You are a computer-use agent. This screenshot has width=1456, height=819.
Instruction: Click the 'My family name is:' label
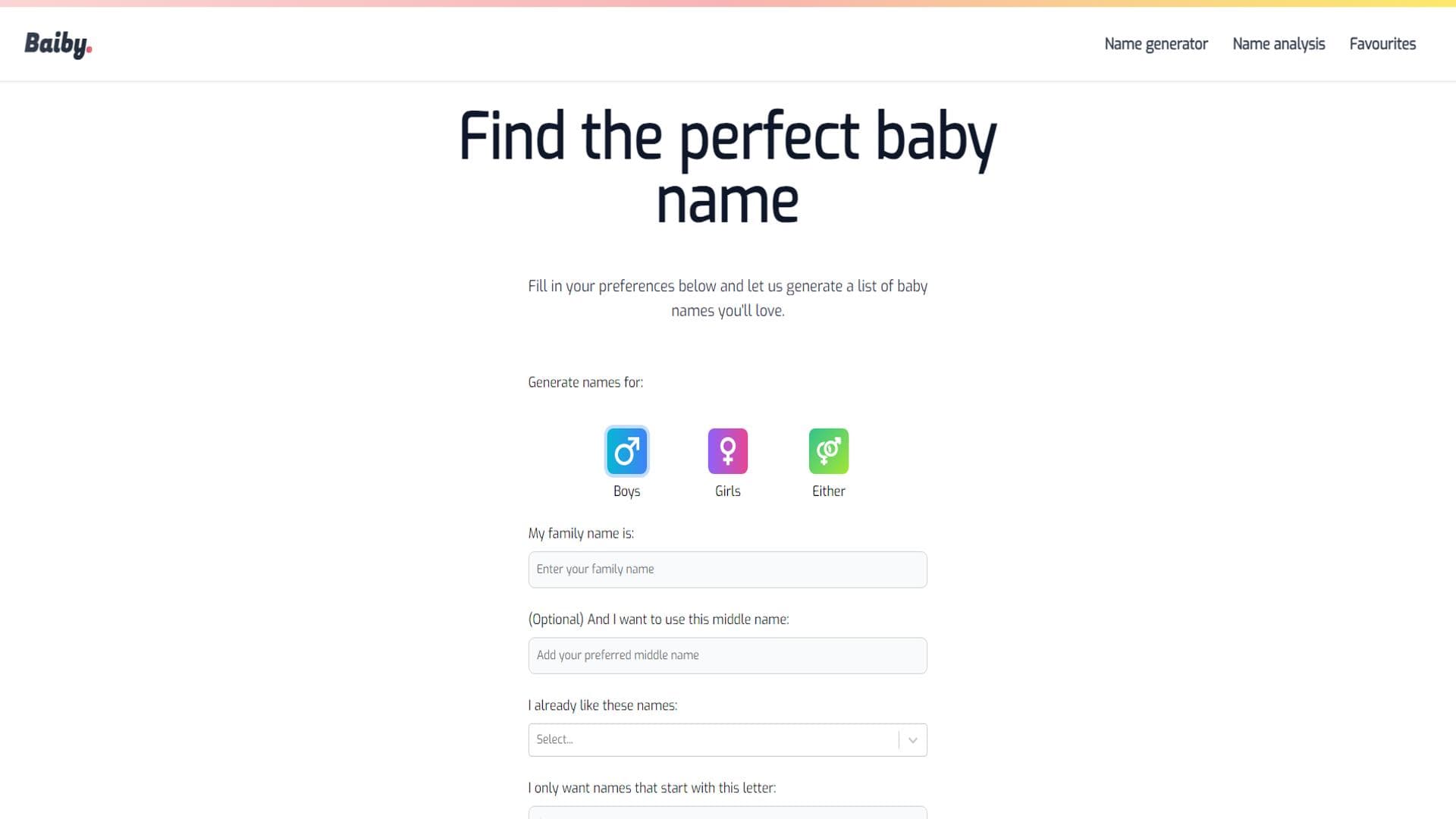(581, 534)
